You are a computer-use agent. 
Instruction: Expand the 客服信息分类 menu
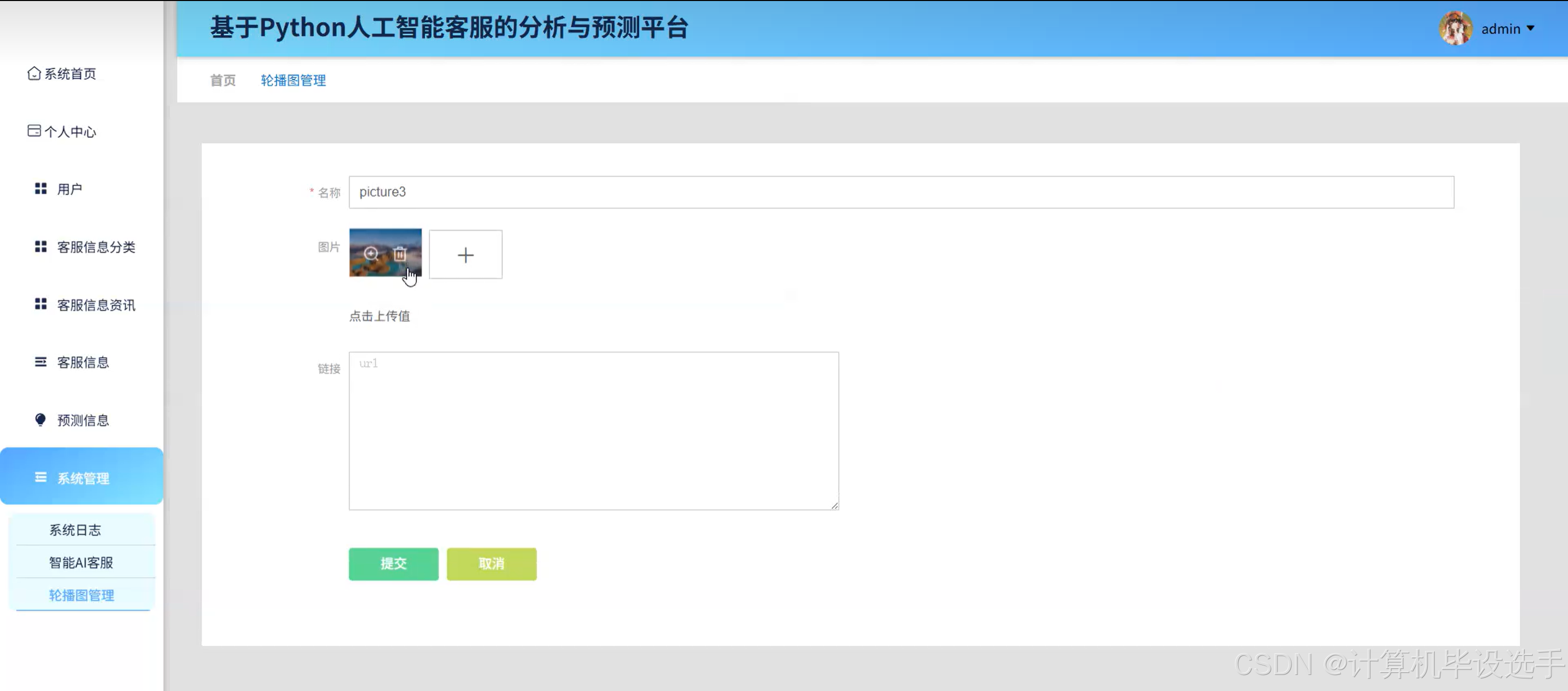coord(96,246)
